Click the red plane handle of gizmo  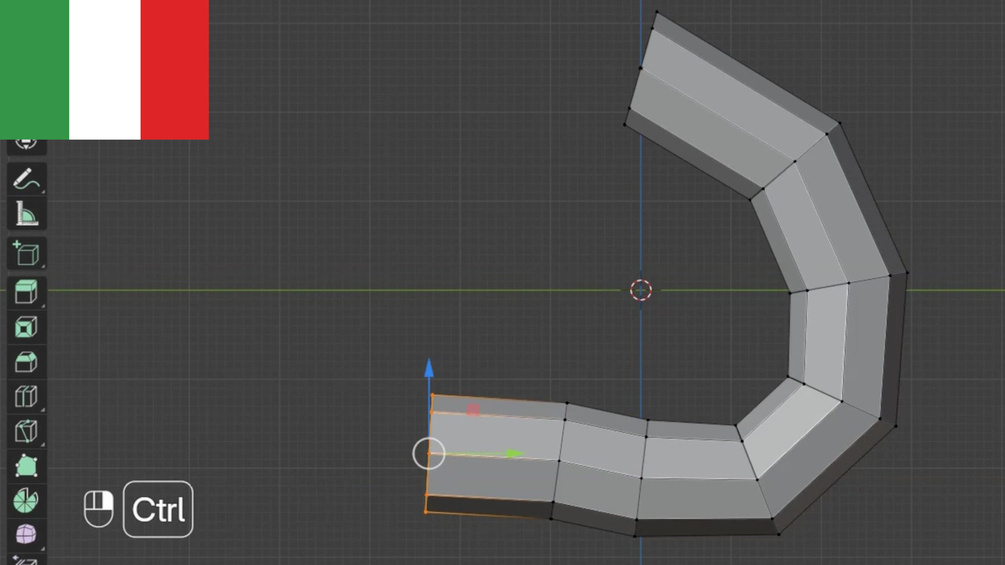(x=473, y=409)
